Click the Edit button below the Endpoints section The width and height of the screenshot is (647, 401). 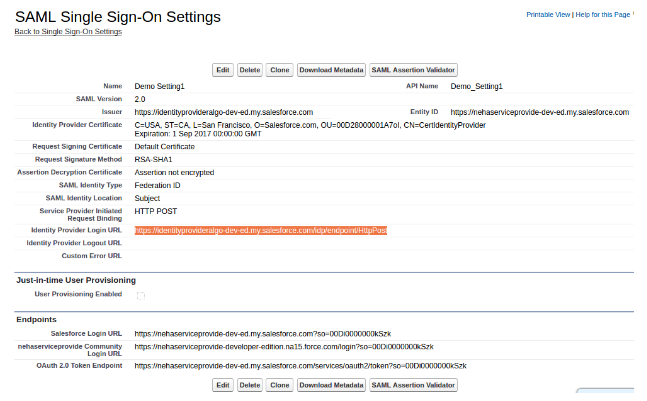223,385
